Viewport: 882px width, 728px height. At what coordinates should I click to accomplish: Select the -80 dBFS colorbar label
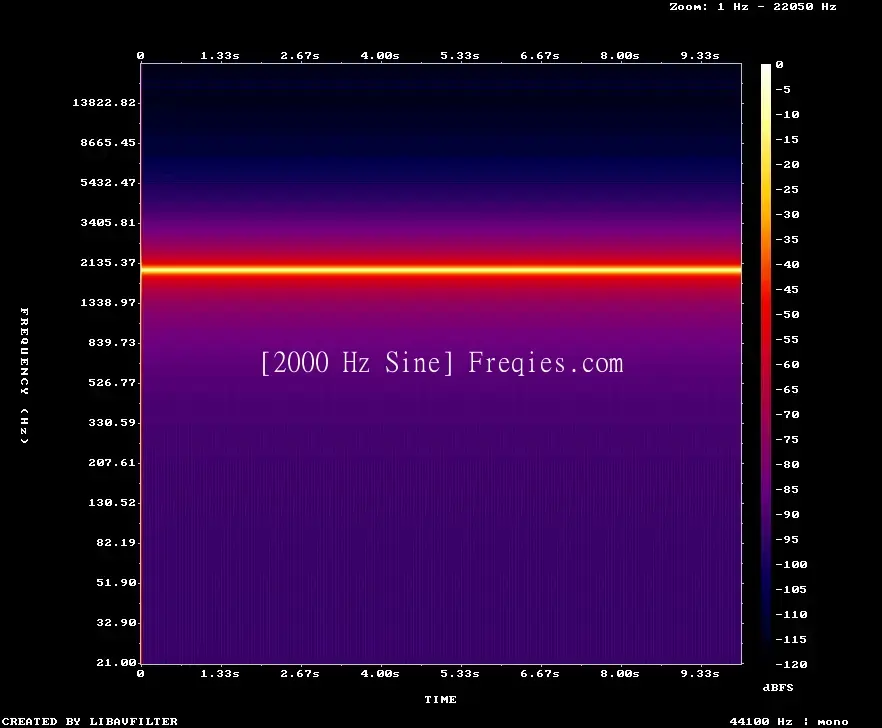[x=787, y=464]
